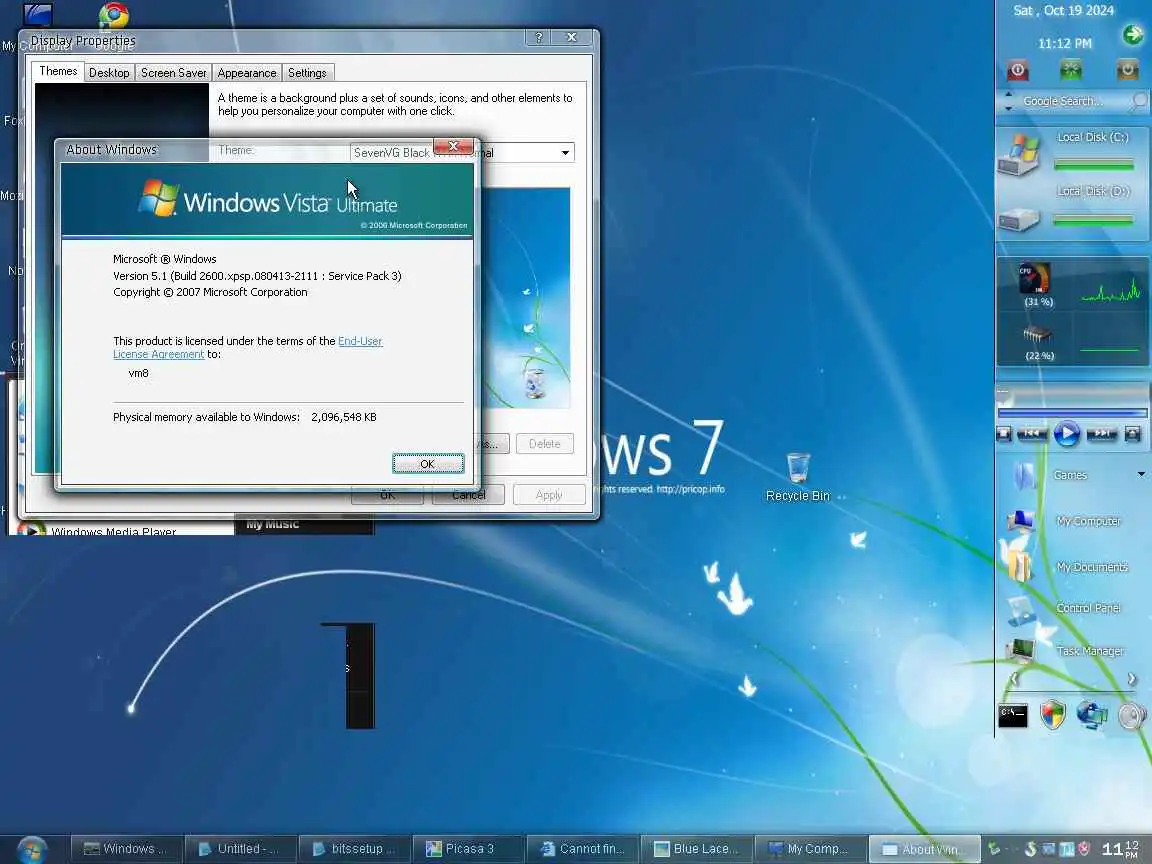Open Local Disk (C:) drive icon
The height and width of the screenshot is (864, 1152).
pos(1019,154)
